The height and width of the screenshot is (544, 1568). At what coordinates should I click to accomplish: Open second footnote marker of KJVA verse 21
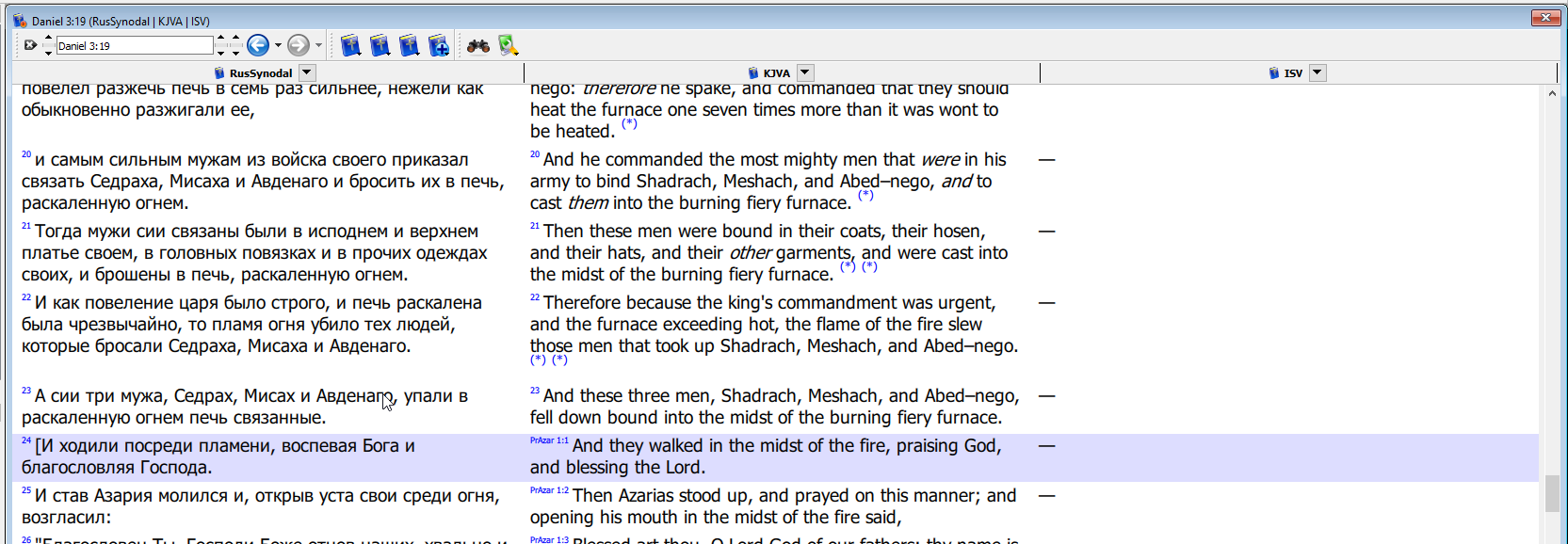coord(869,266)
